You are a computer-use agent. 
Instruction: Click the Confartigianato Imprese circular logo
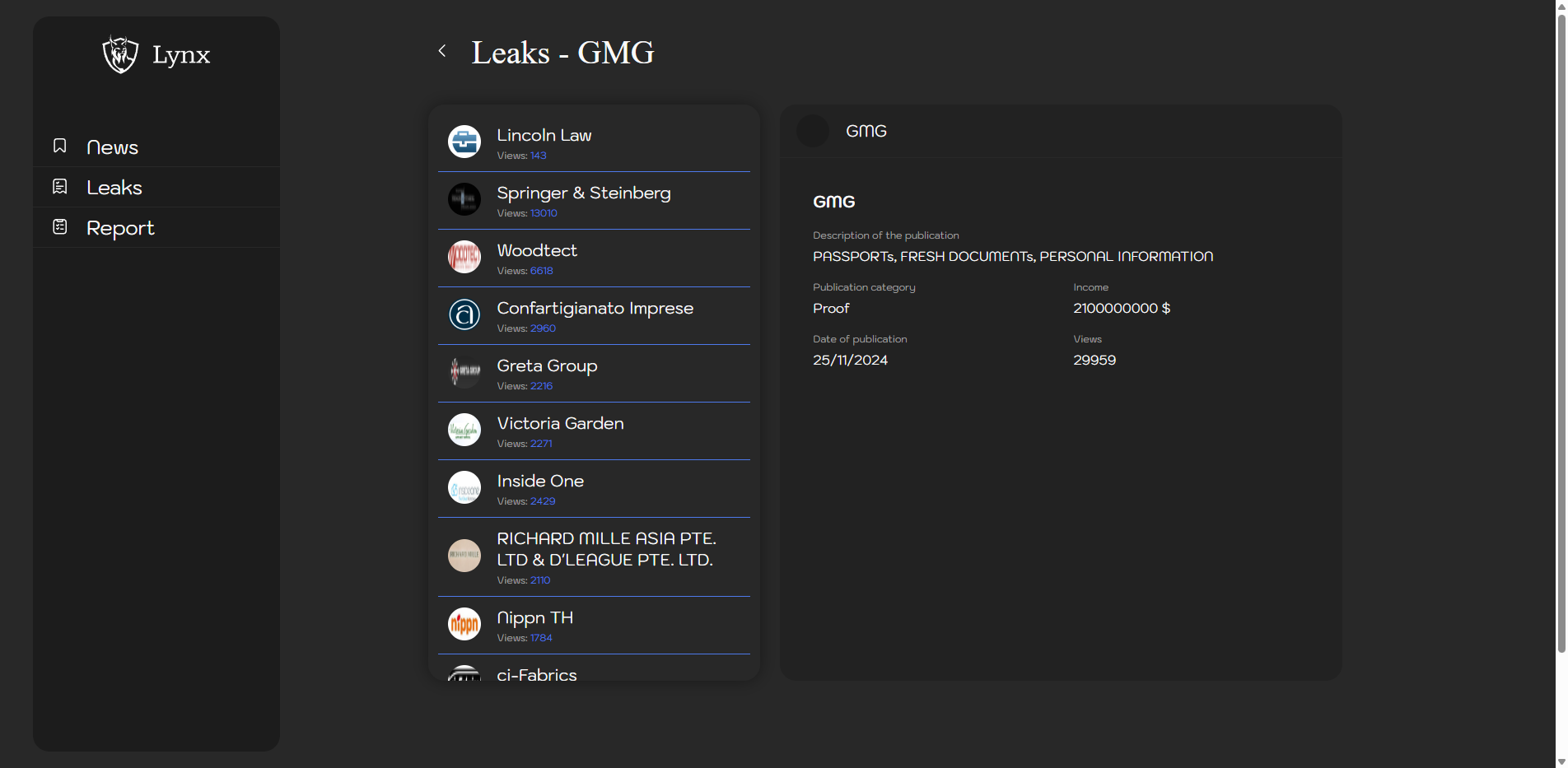pos(464,314)
